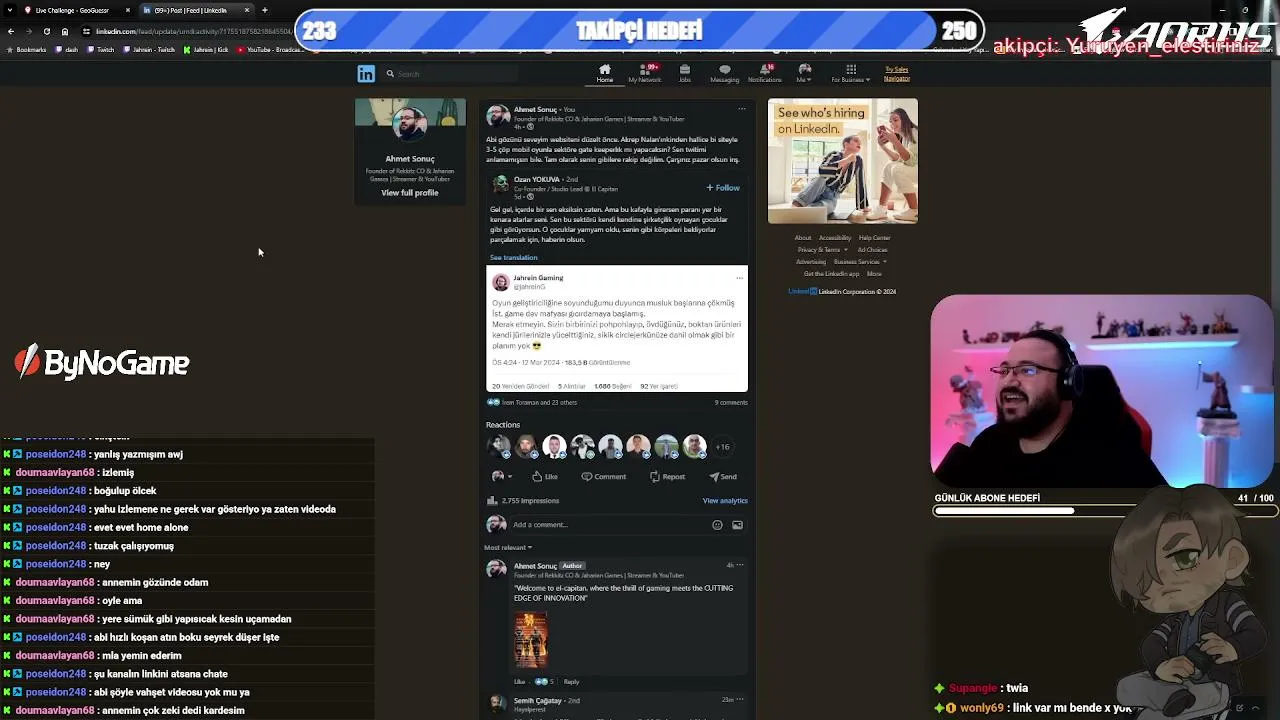Click the About footer link
The height and width of the screenshot is (720, 1280).
pos(803,238)
